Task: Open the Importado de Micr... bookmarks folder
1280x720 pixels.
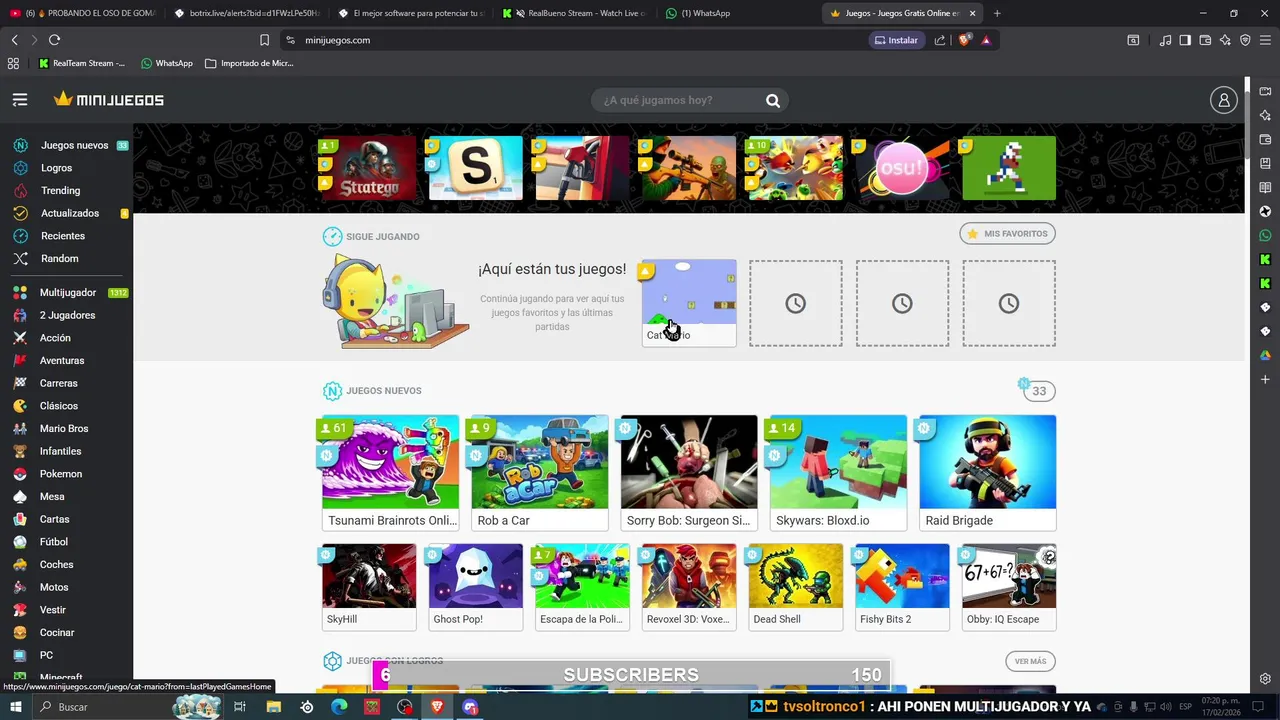Action: click(249, 63)
